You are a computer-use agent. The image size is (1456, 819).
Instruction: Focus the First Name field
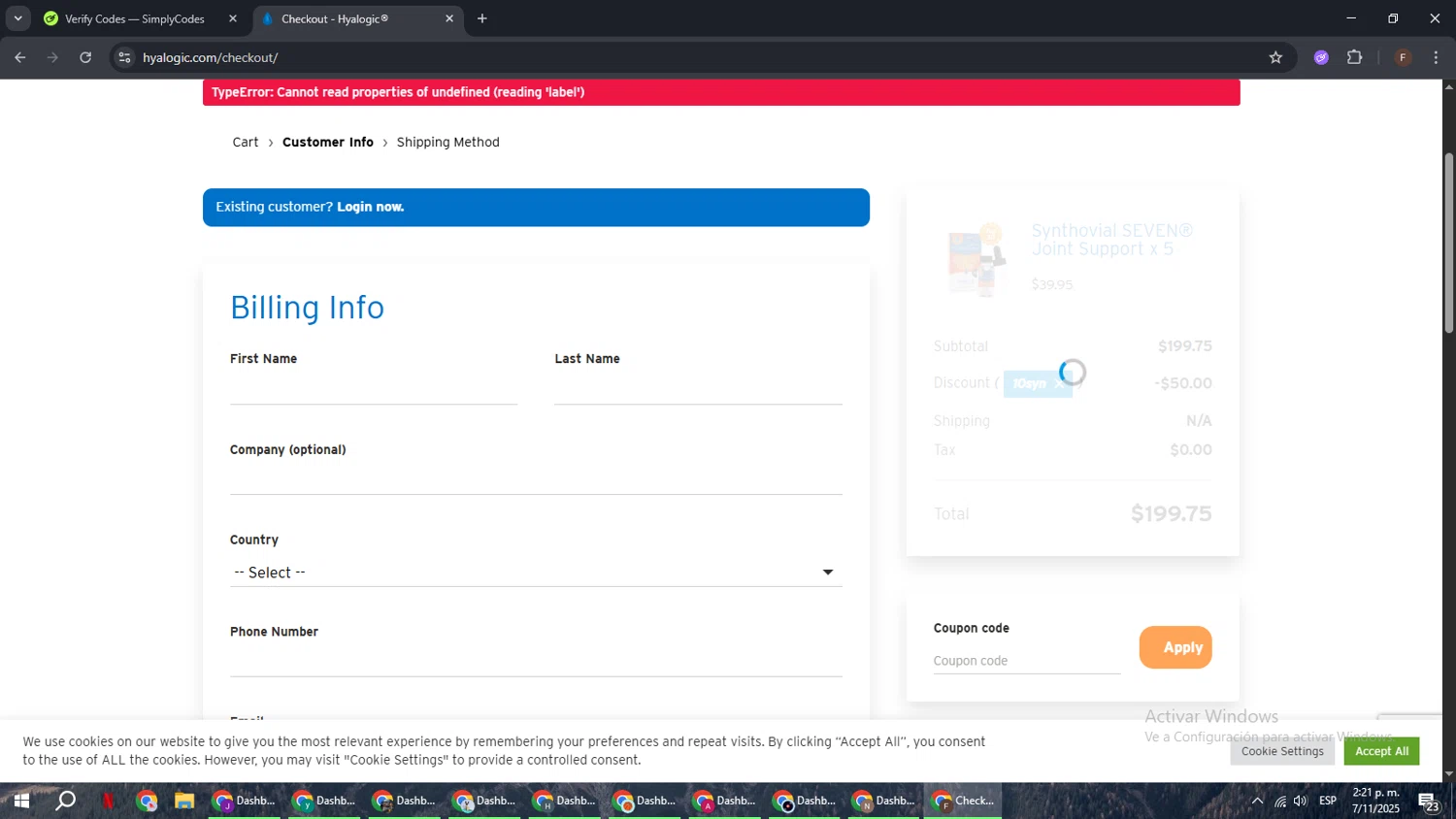click(x=374, y=388)
